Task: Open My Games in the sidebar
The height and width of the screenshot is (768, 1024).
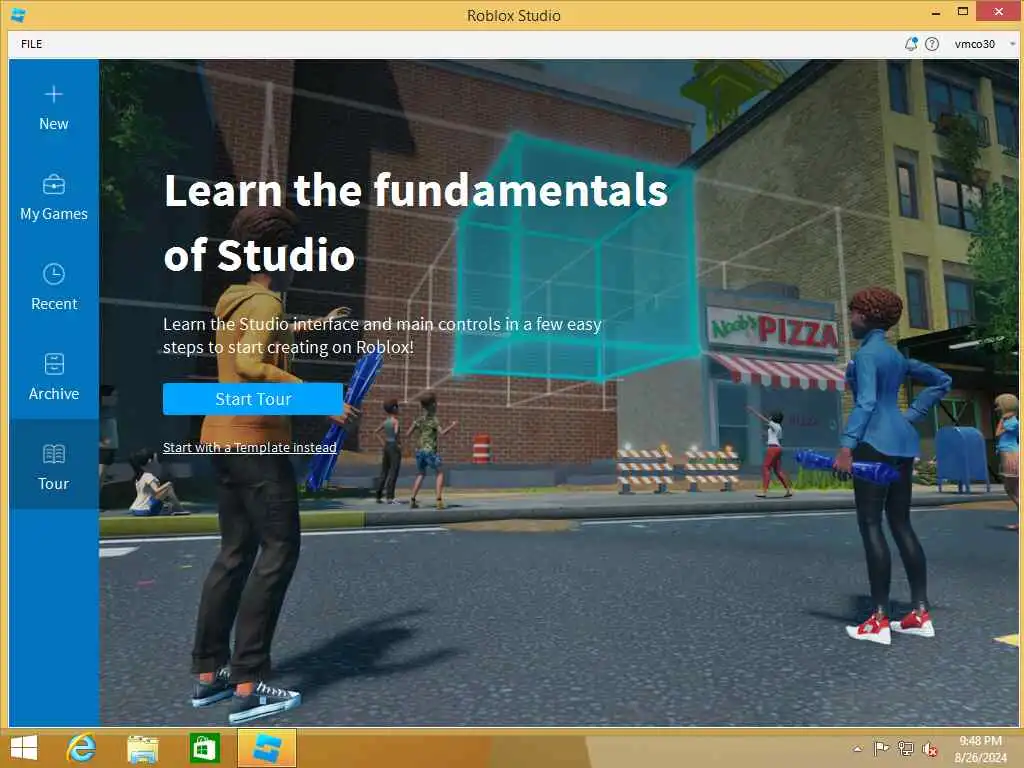Action: (x=54, y=198)
